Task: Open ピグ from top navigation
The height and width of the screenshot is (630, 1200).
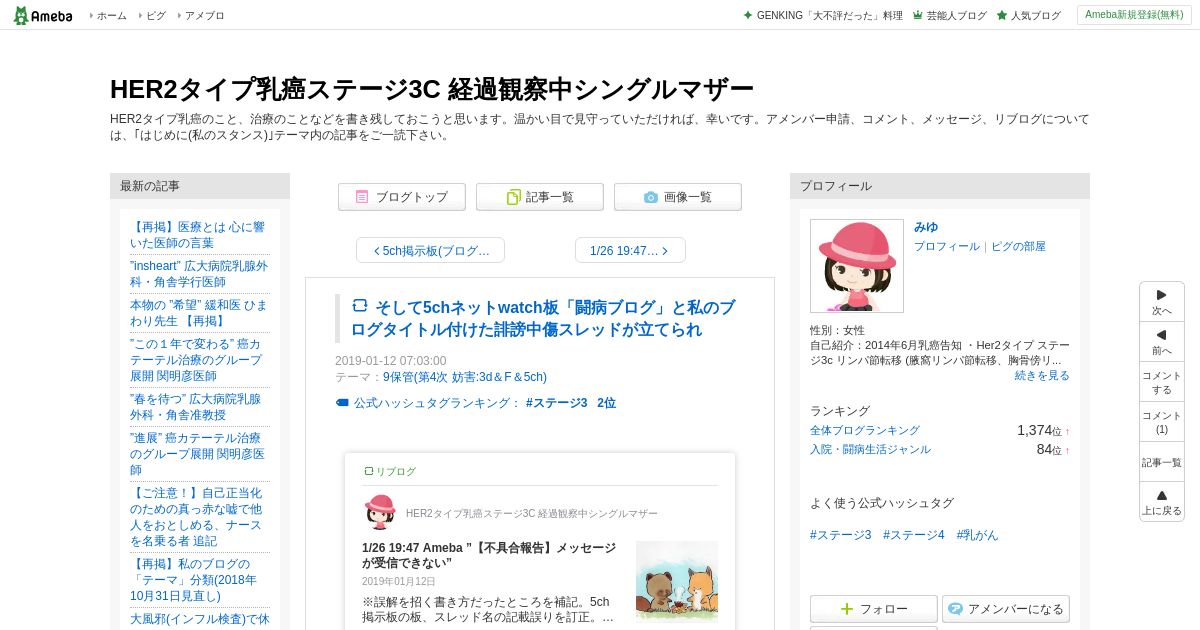Action: (x=155, y=16)
